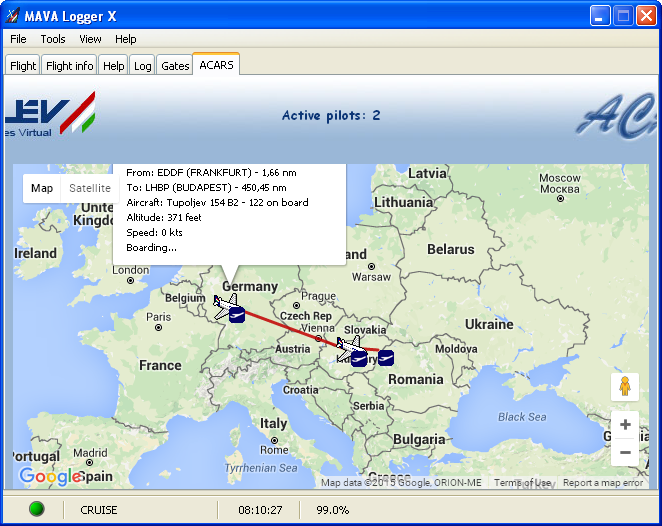Viewport: 662px width, 526px height.
Task: Click the Ukraine label on map
Action: coord(489,324)
